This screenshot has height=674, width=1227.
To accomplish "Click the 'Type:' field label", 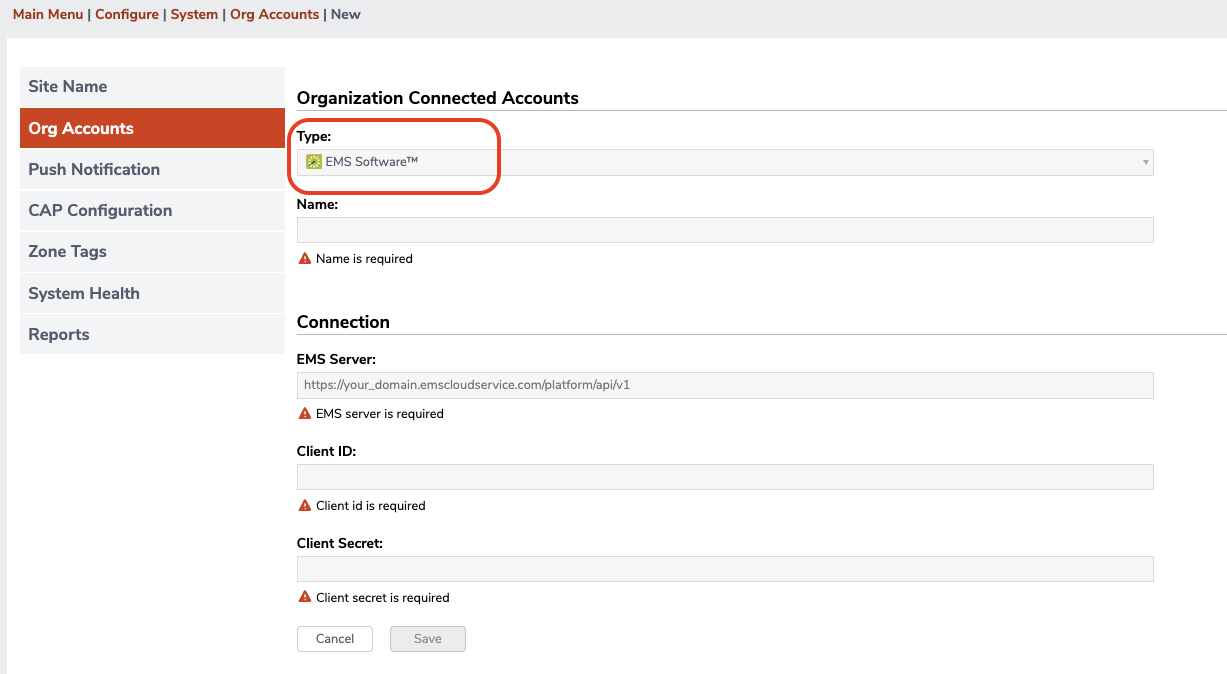I will pos(314,136).
